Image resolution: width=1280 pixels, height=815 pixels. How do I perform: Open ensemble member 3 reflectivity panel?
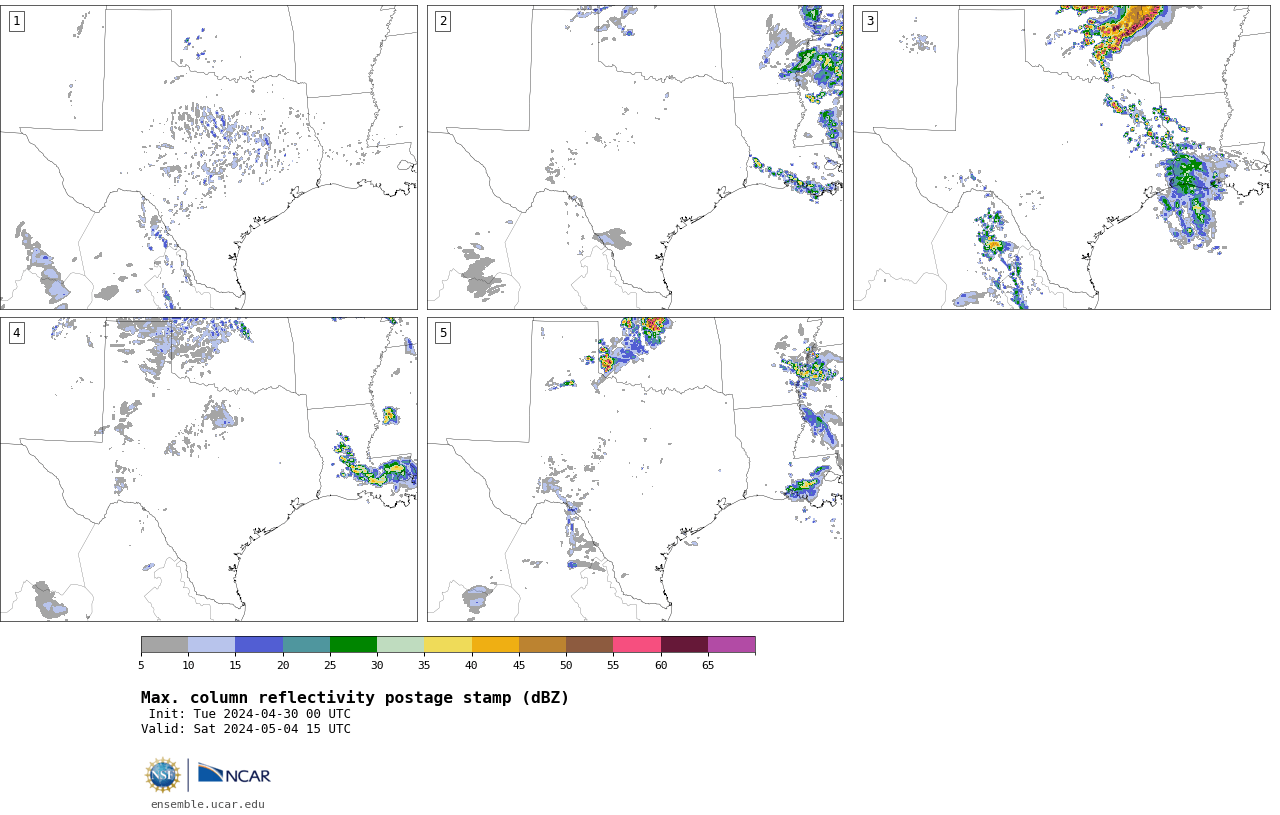tap(1061, 157)
